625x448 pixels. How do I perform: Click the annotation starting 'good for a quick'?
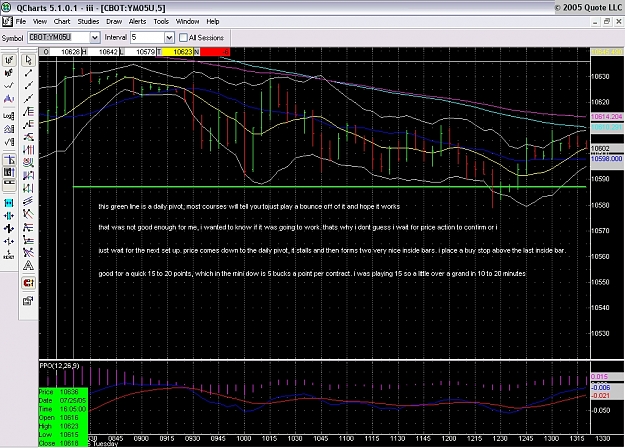312,273
